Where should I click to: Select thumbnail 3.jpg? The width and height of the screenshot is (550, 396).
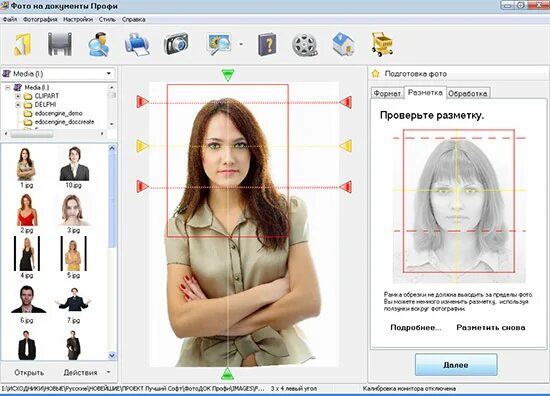(x=74, y=210)
